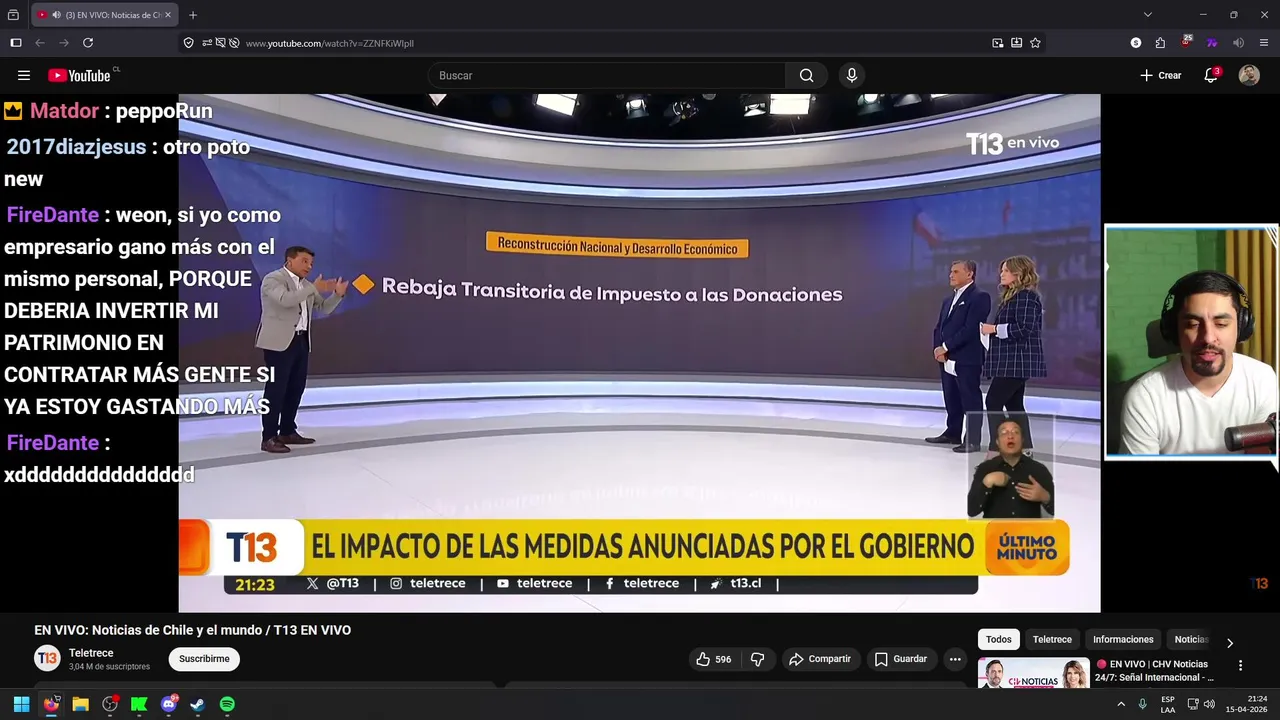This screenshot has height=720, width=1280.
Task: Open browser extensions puzzle icon
Action: click(x=1160, y=43)
